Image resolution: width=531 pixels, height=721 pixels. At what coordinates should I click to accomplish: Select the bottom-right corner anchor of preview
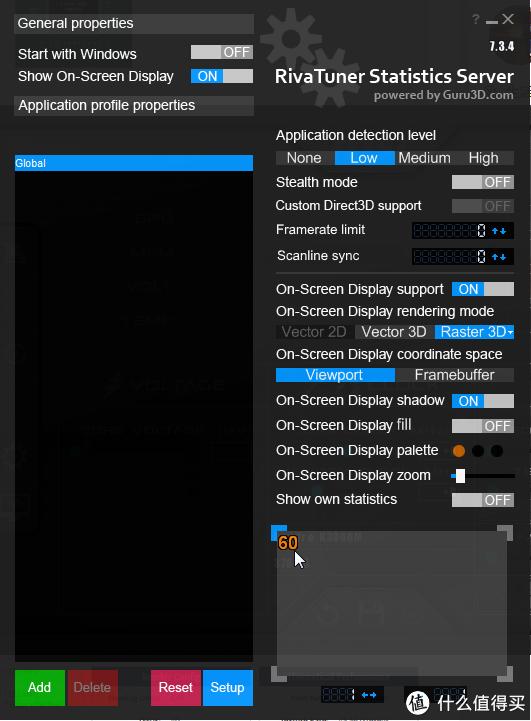pyautogui.click(x=506, y=674)
